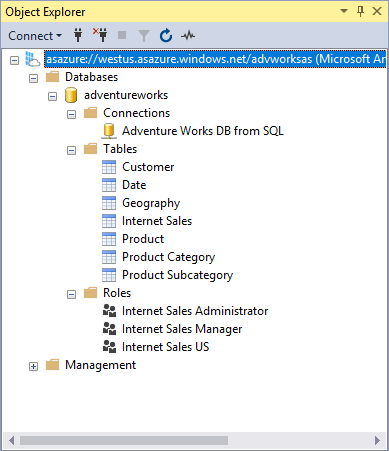Click the horizontal scrollbar thumb
Screen dimensions: 389x451
pyautogui.click(x=124, y=440)
